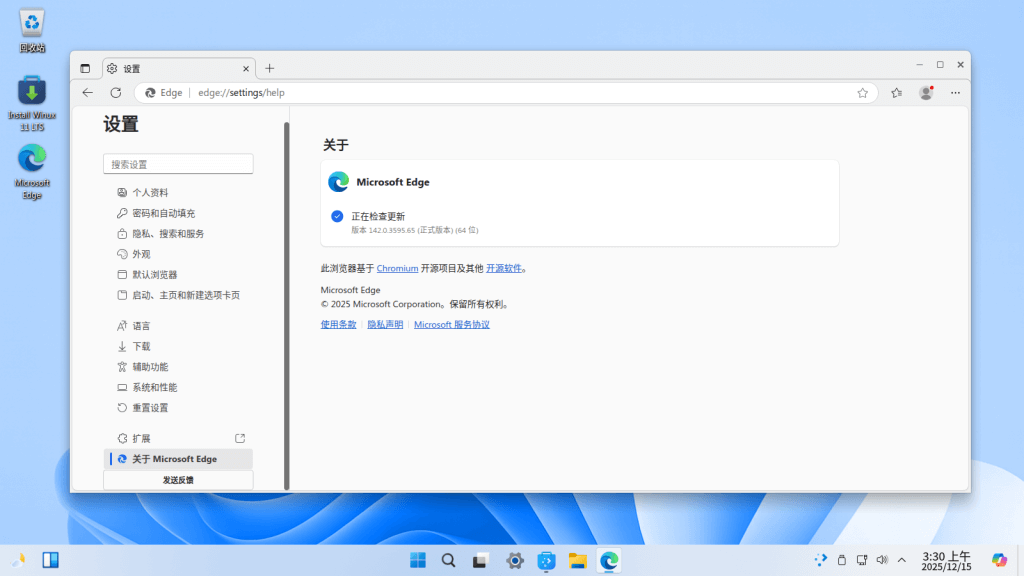Click the blue checkmark update status icon
The image size is (1024, 576).
337,216
